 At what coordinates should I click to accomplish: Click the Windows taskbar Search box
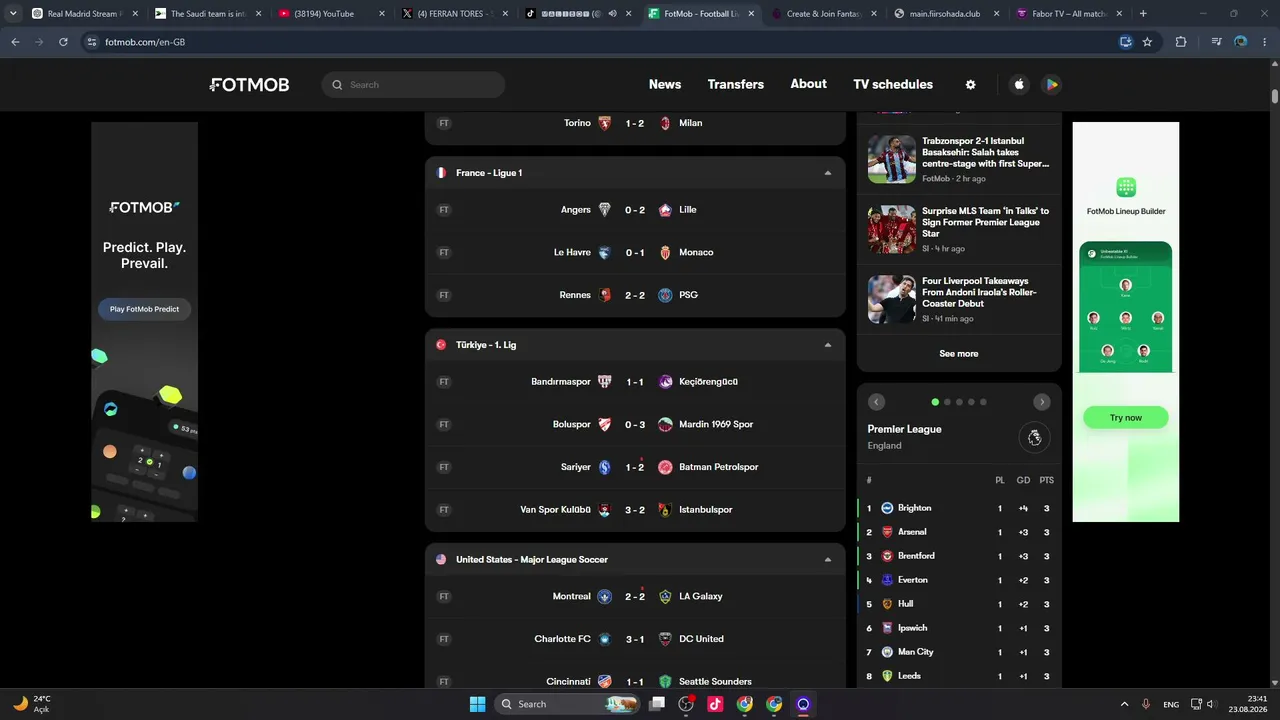(x=569, y=704)
